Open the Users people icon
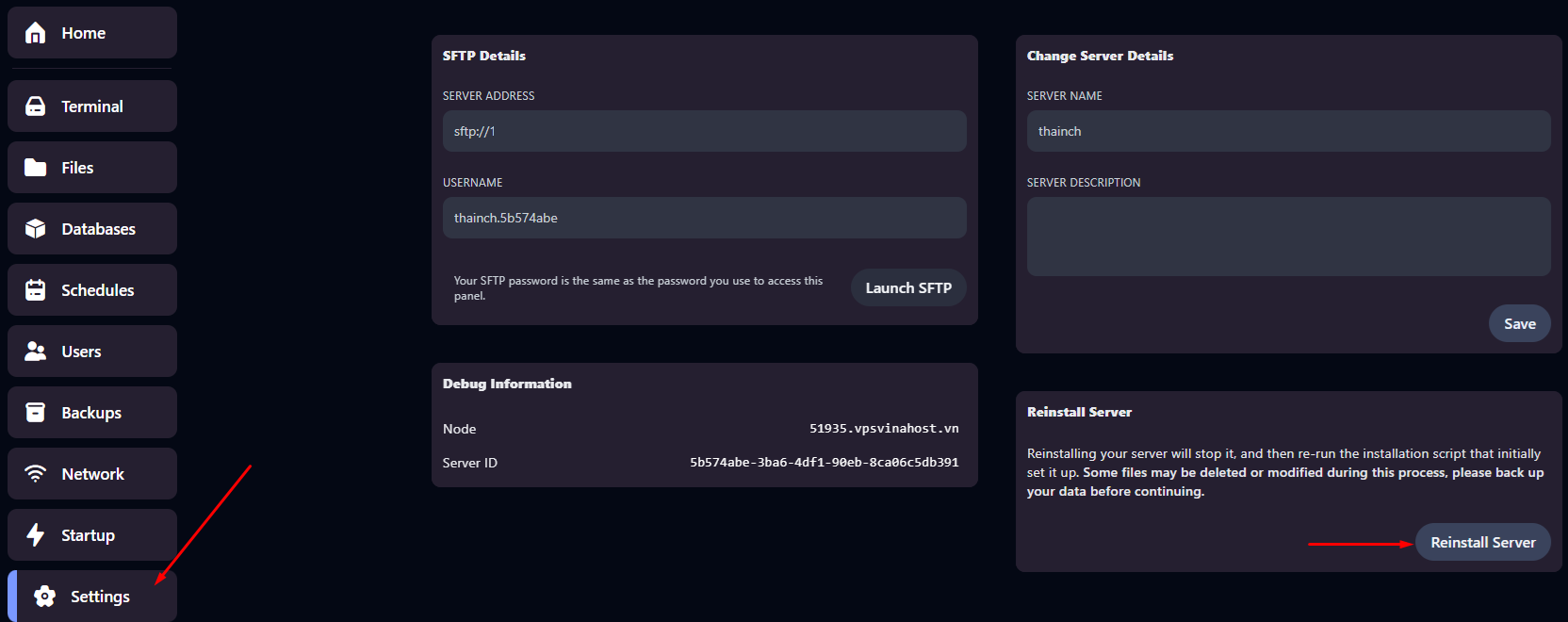This screenshot has height=622, width=1568. pyautogui.click(x=36, y=352)
